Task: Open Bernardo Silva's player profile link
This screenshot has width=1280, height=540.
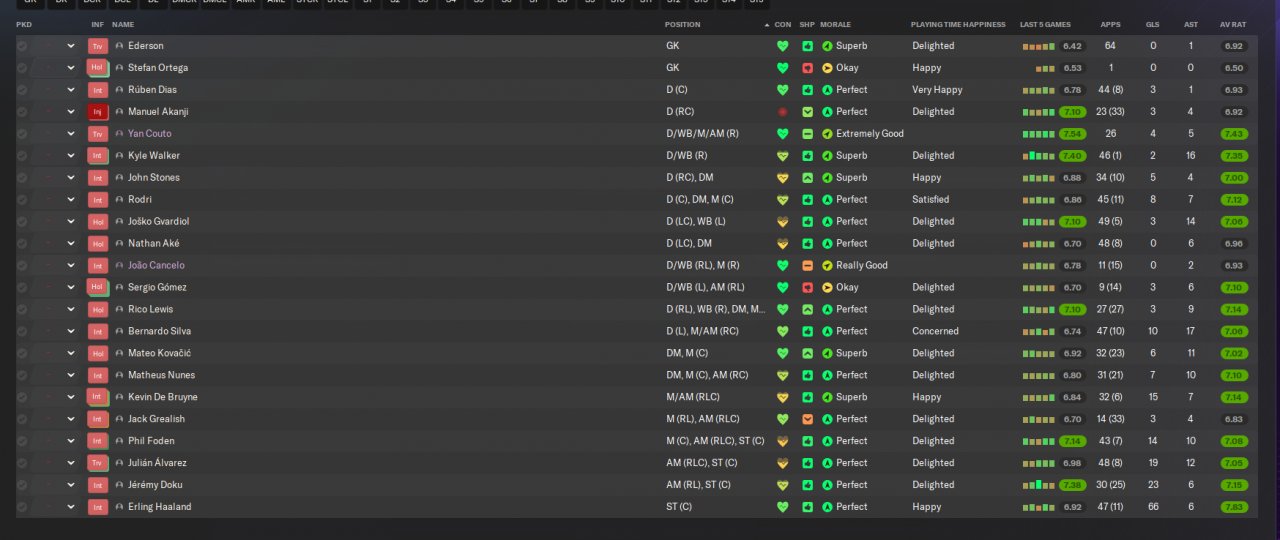Action: [x=159, y=331]
